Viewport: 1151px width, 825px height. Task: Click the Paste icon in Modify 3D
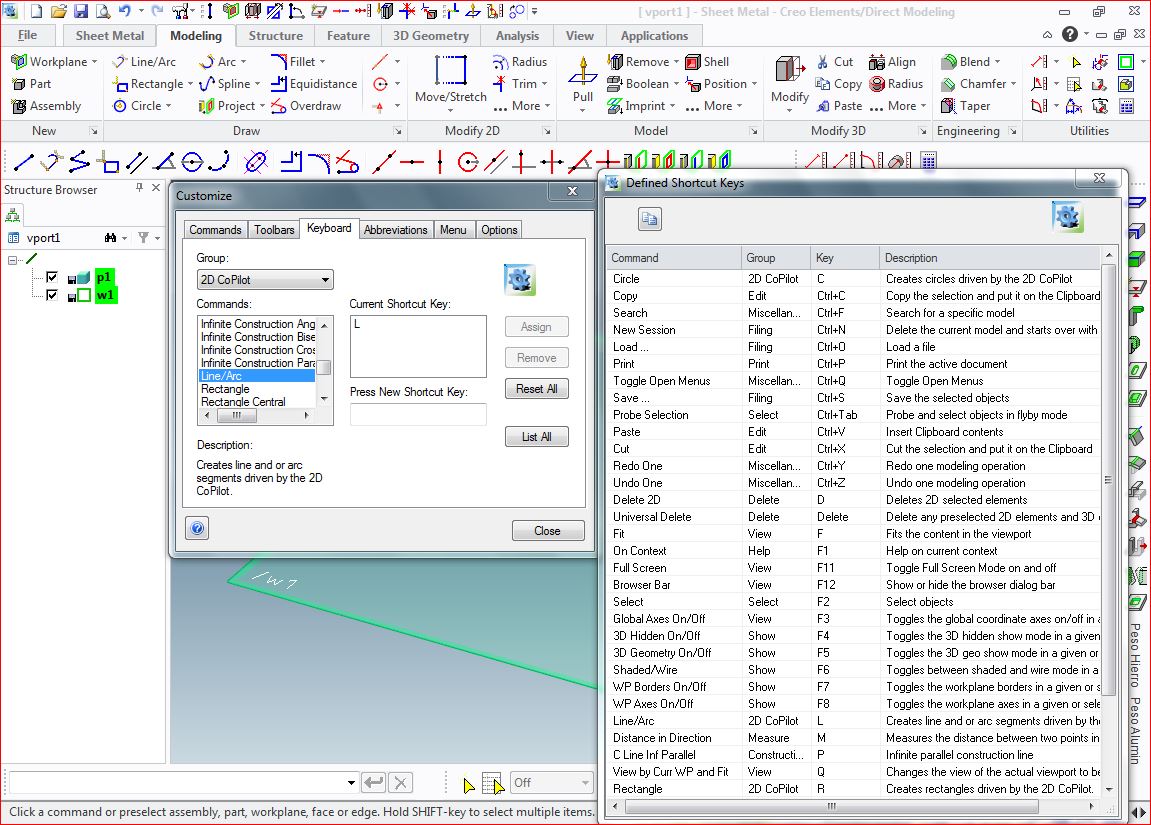point(823,106)
